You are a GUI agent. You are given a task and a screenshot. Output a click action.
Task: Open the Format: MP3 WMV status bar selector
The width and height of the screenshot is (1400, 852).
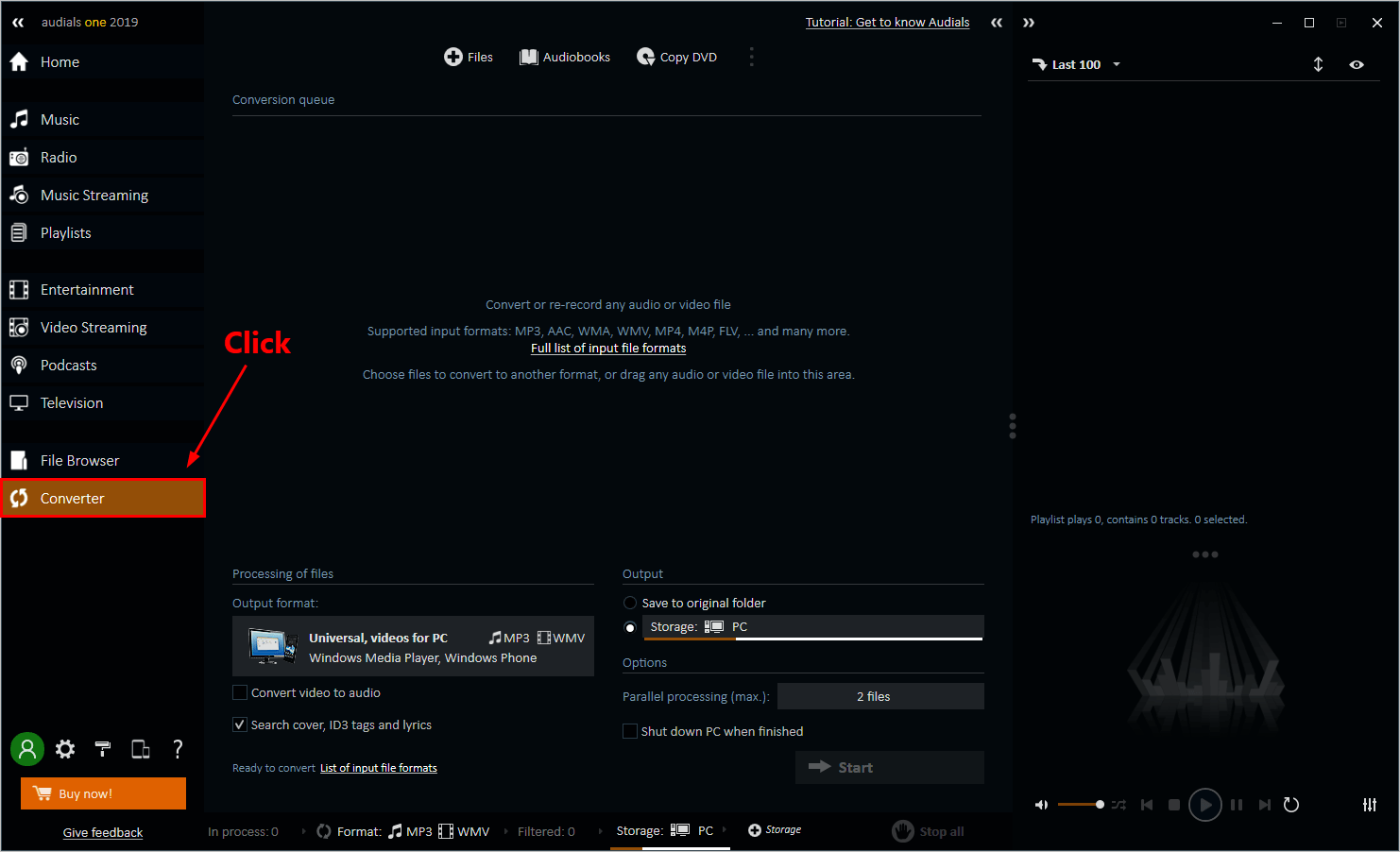coord(403,831)
